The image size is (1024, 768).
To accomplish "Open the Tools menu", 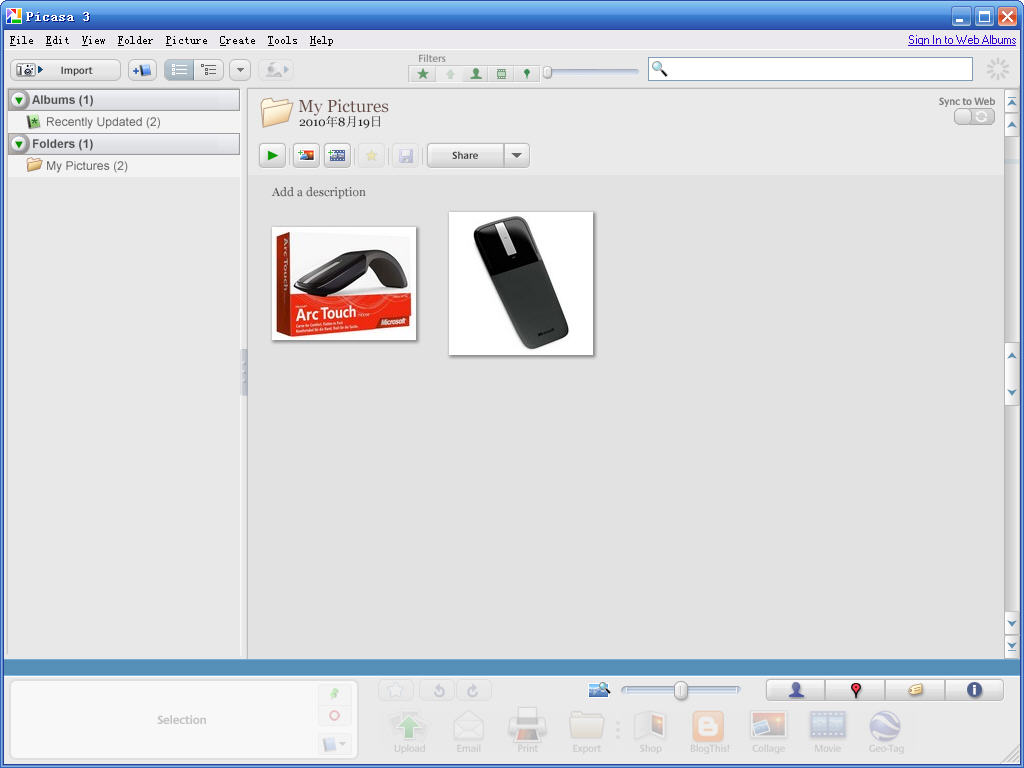I will click(x=282, y=40).
